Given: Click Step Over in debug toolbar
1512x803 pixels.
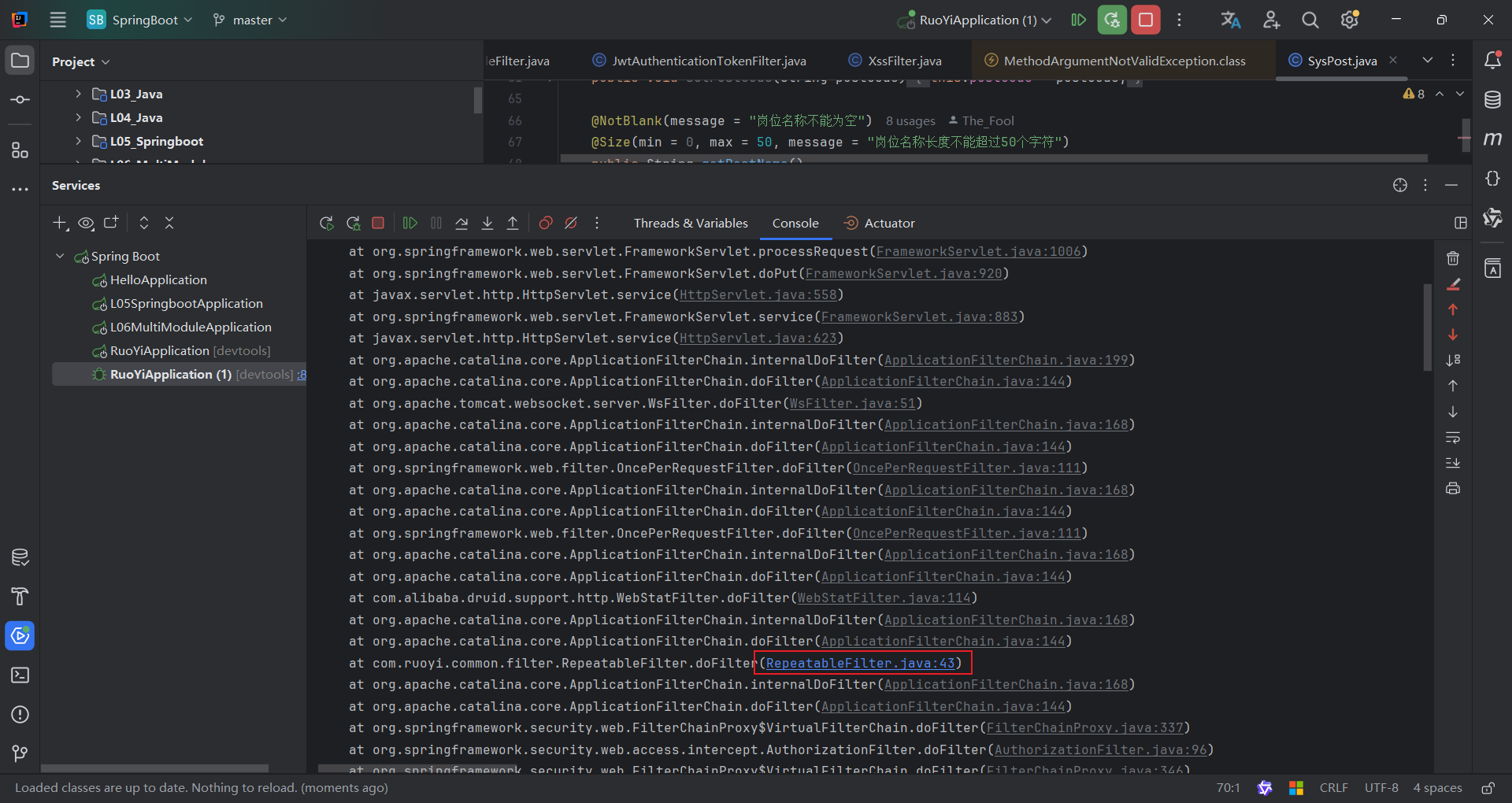Looking at the screenshot, I should pos(461,224).
